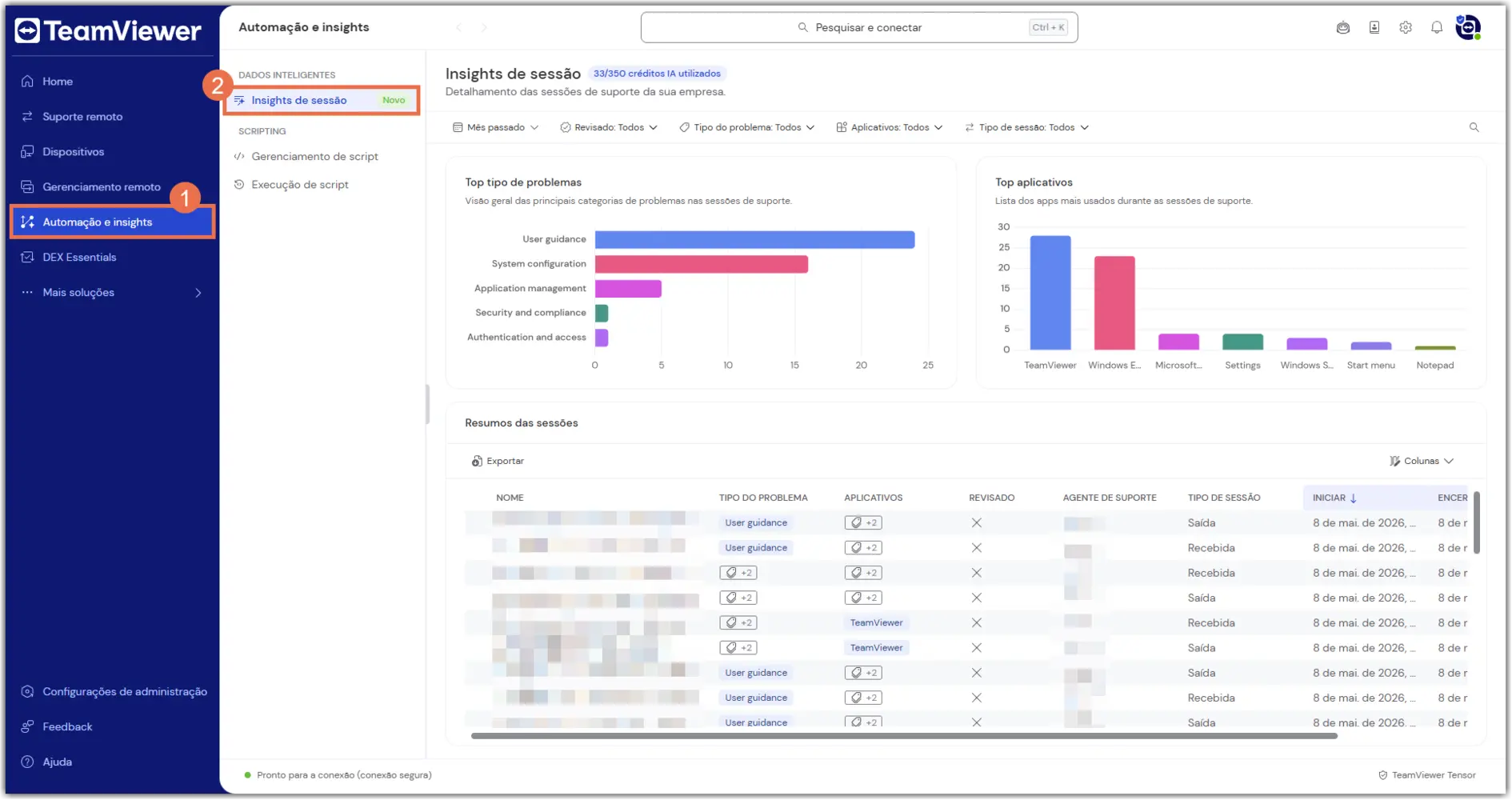Click the back navigation arrow
Screen dimensions: 1512x800
tap(459, 27)
